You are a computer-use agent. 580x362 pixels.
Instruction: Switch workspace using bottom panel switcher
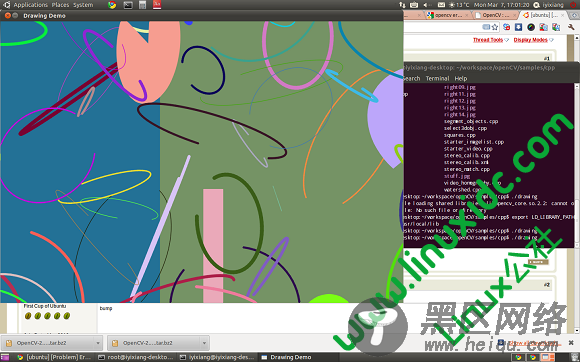point(549,357)
